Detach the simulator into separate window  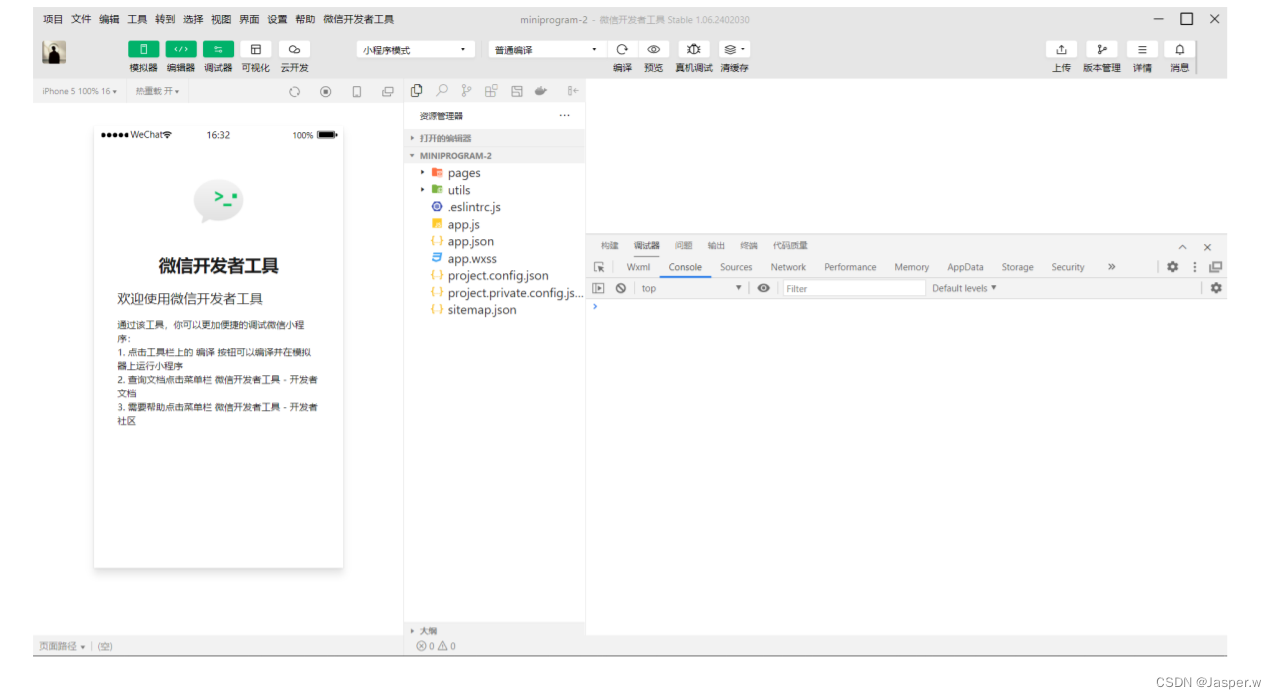point(388,92)
